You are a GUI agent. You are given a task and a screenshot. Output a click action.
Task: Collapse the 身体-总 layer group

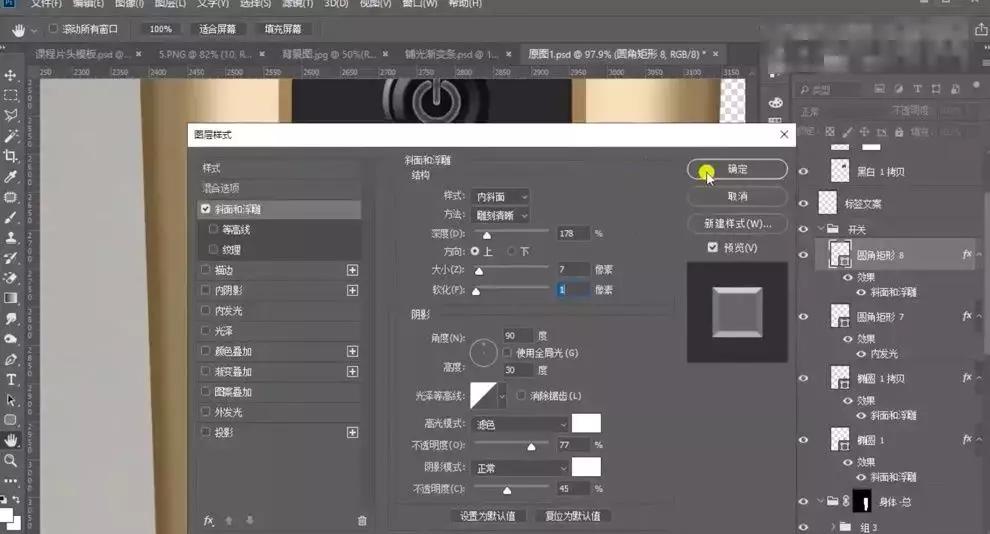coord(821,502)
